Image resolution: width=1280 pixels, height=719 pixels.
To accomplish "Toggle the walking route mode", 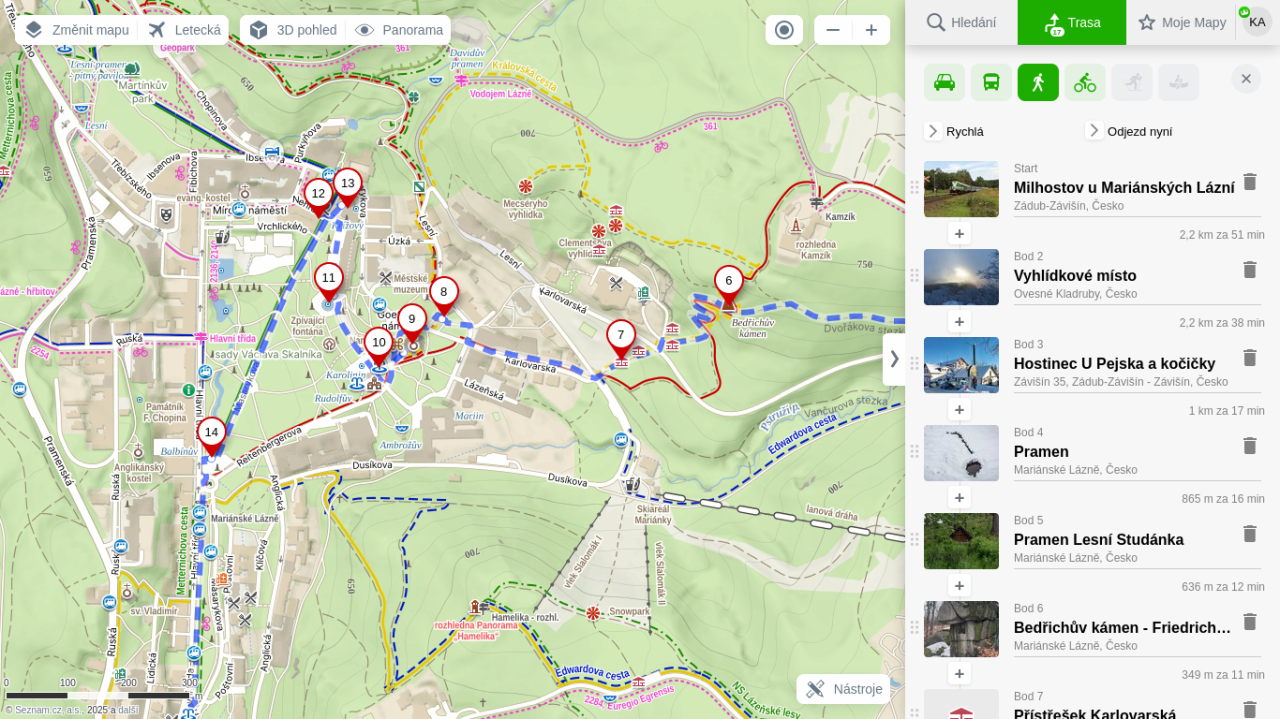I will [1038, 82].
